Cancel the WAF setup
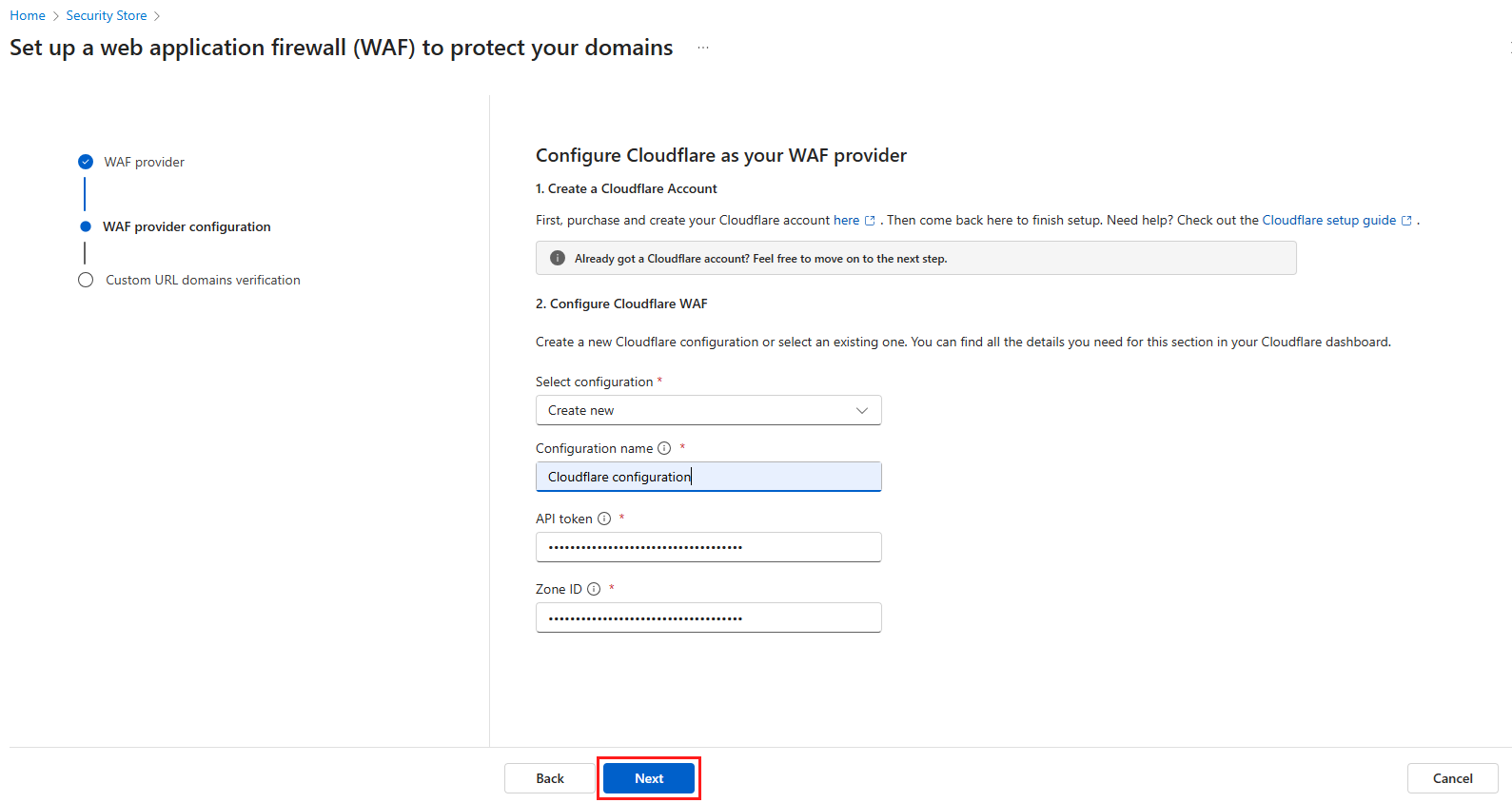Screen dimensions: 1512x803 [x=1452, y=778]
